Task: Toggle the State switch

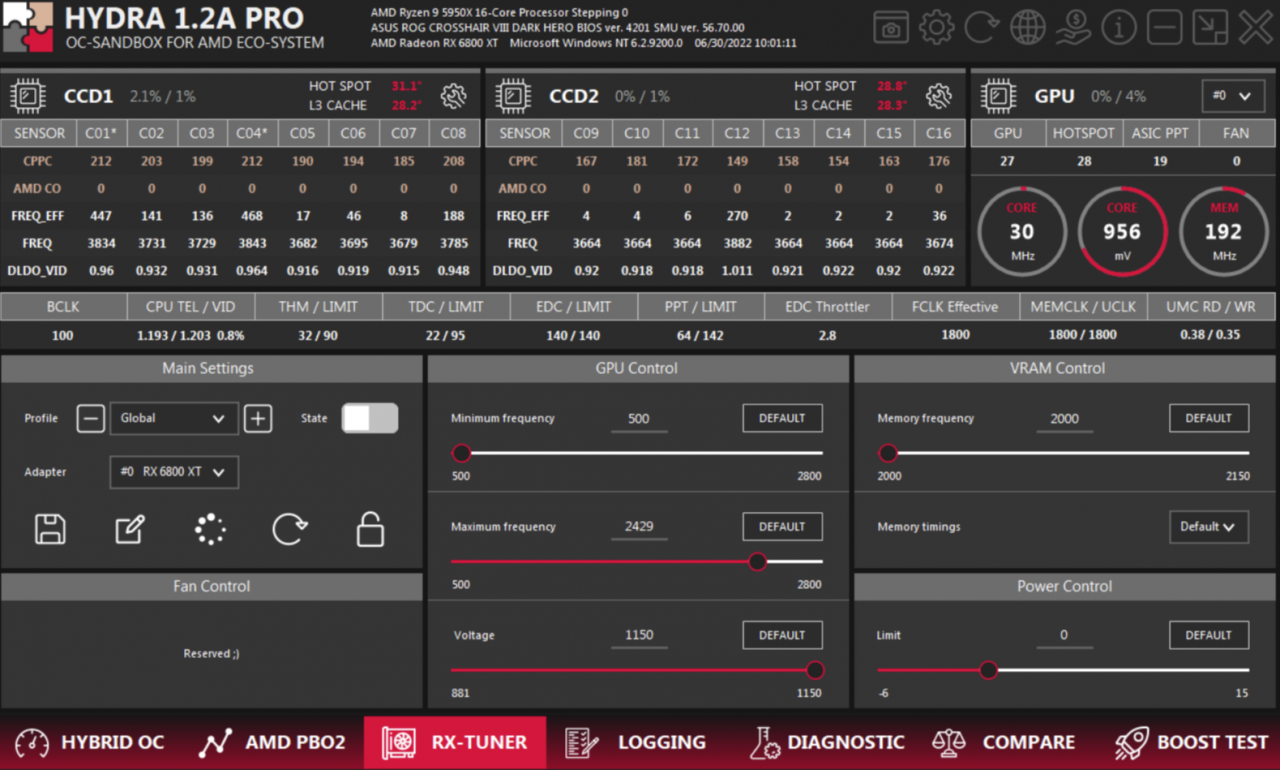Action: pos(370,418)
